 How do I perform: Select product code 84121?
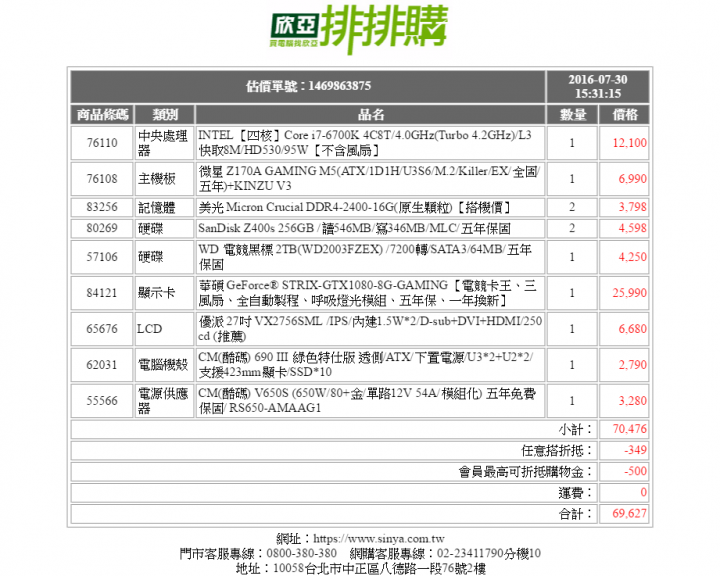102,293
